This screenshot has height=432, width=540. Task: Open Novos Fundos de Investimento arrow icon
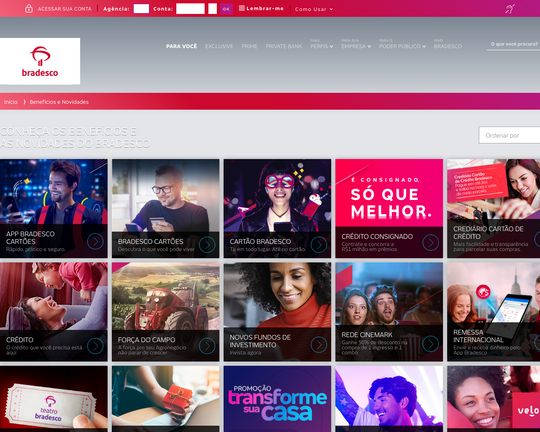pos(319,344)
